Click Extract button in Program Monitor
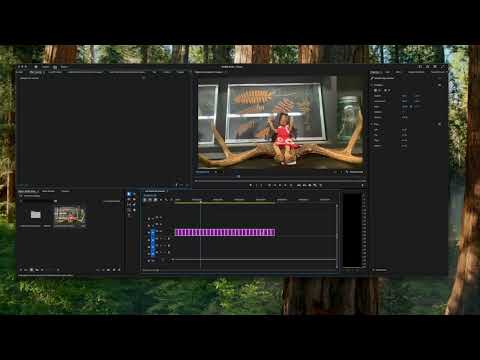 [x=304, y=185]
